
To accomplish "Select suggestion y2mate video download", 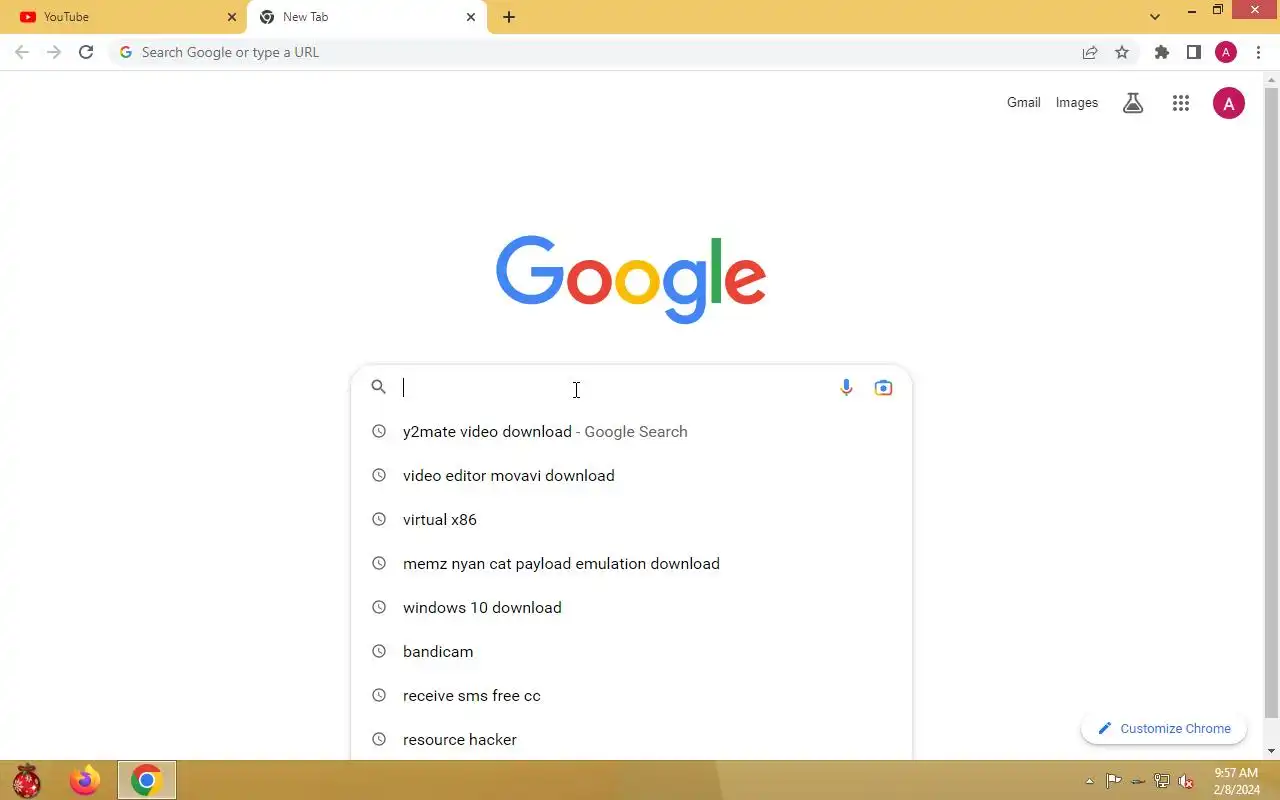I will 631,432.
